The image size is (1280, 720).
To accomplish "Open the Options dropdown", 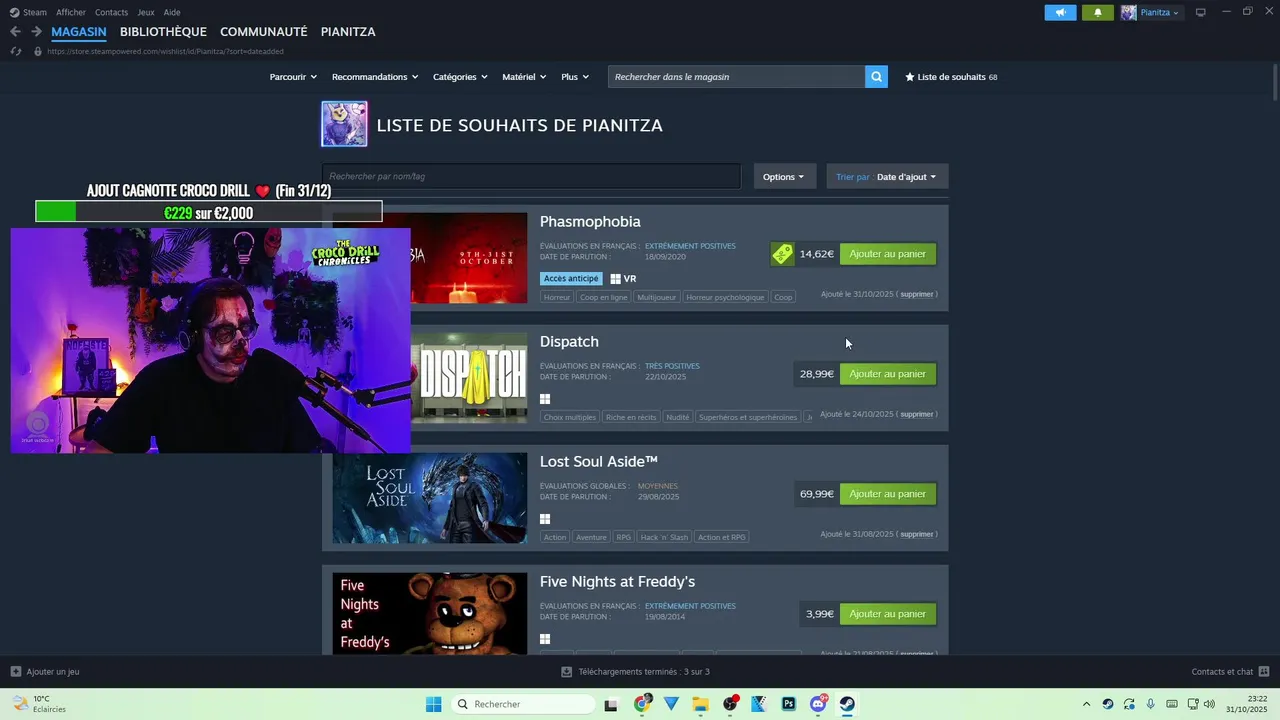I will pyautogui.click(x=783, y=177).
